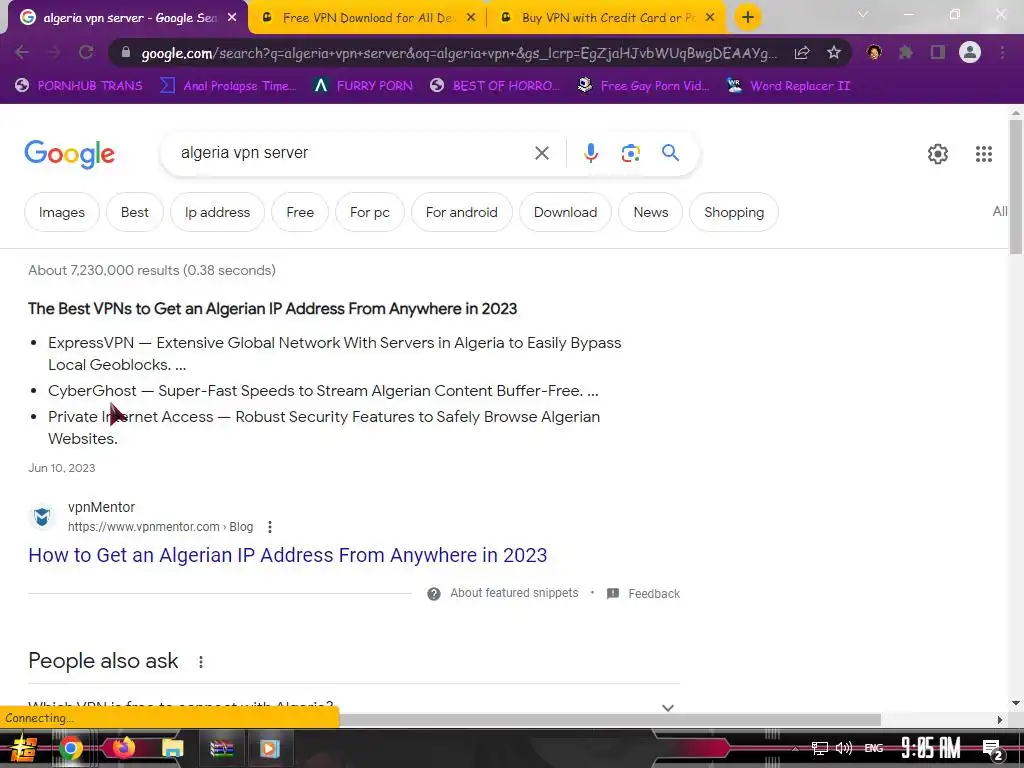
Task: Open File Explorer from the taskbar
Action: click(x=172, y=748)
